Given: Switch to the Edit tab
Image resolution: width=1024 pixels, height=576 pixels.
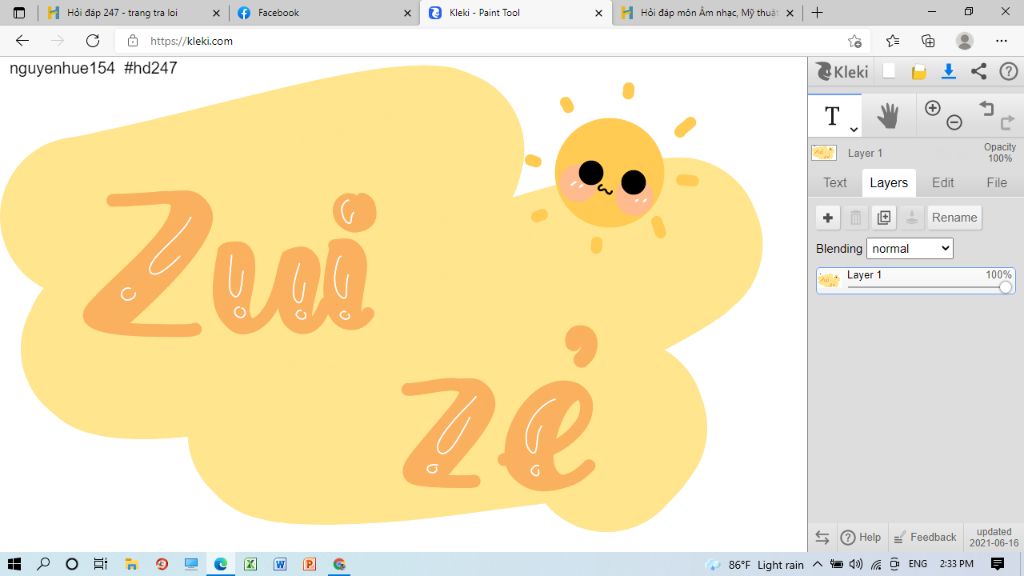Looking at the screenshot, I should [x=943, y=183].
